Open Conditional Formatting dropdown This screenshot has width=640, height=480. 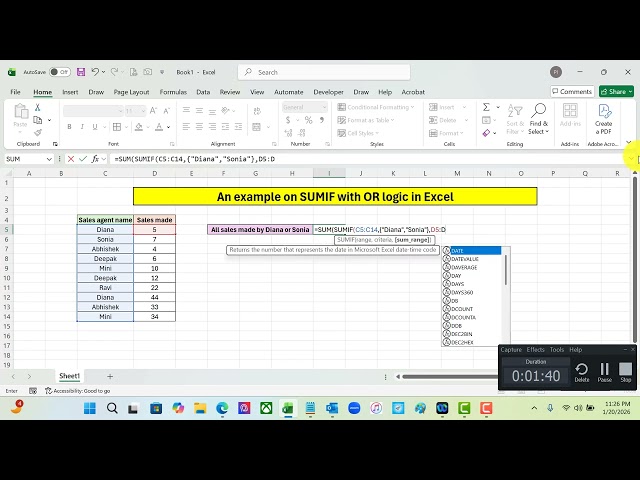pos(376,107)
